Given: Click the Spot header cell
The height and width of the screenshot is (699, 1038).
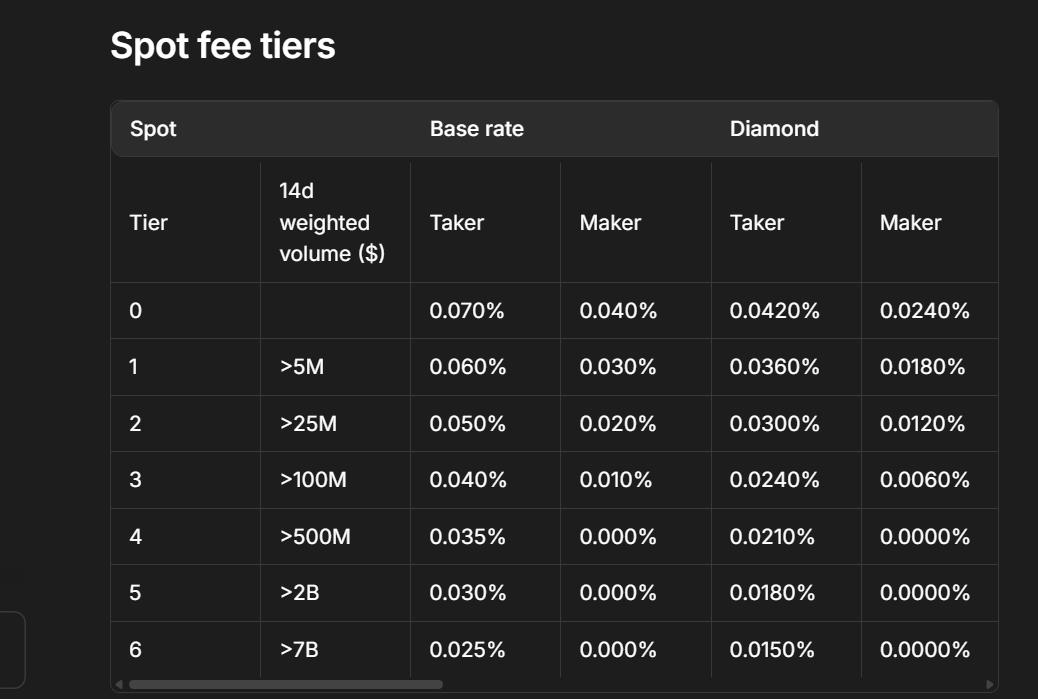Looking at the screenshot, I should coord(153,129).
